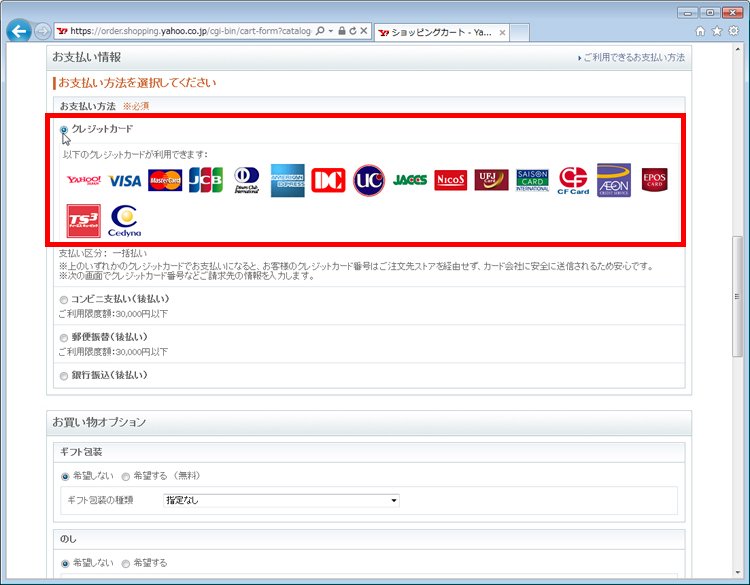
Task: Click the Yahoo! Japan card logo
Action: (84, 180)
